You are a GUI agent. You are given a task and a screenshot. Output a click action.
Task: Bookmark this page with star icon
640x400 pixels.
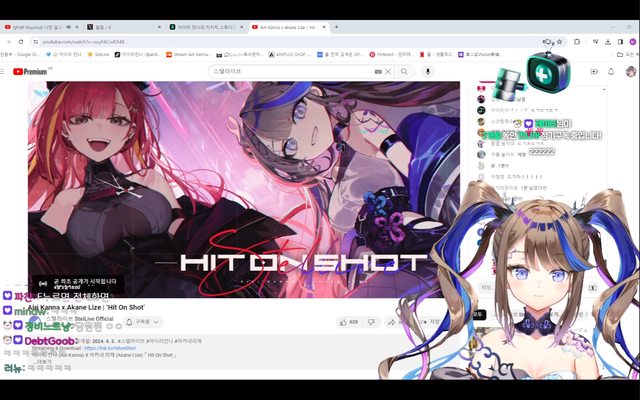click(561, 41)
